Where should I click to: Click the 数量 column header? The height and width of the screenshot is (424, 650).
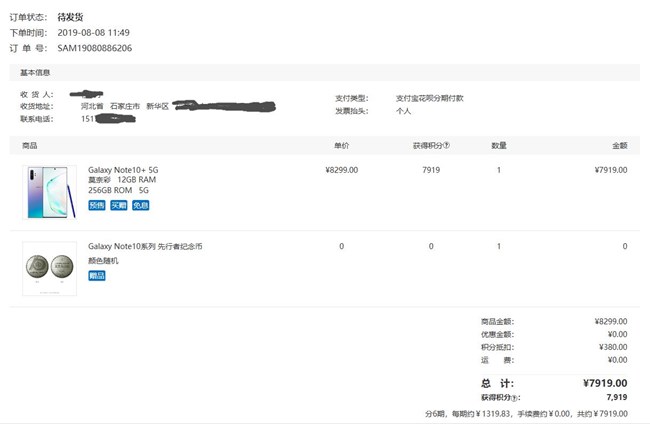(x=499, y=145)
